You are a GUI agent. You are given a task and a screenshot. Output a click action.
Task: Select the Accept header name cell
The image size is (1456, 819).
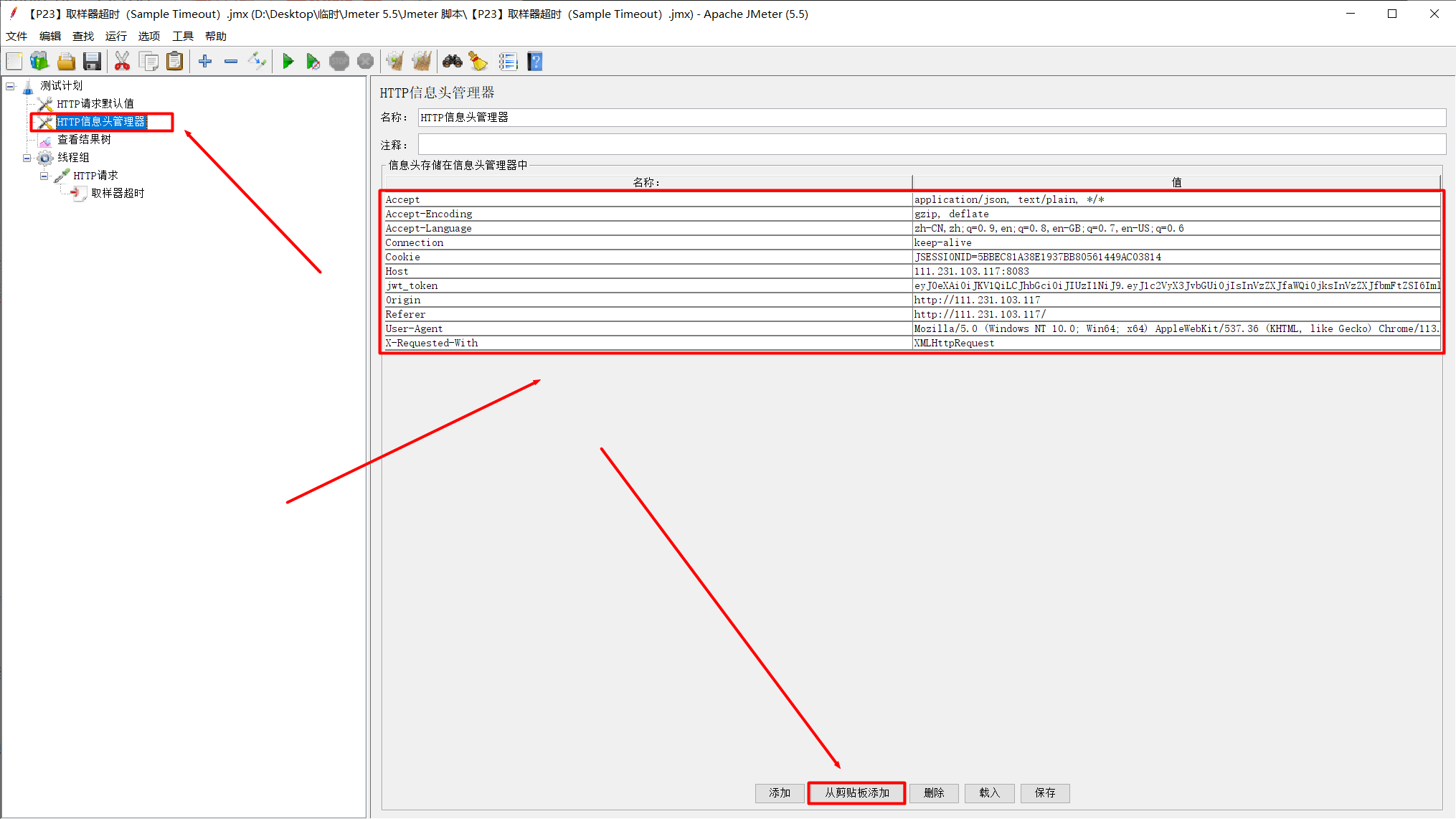coord(648,200)
